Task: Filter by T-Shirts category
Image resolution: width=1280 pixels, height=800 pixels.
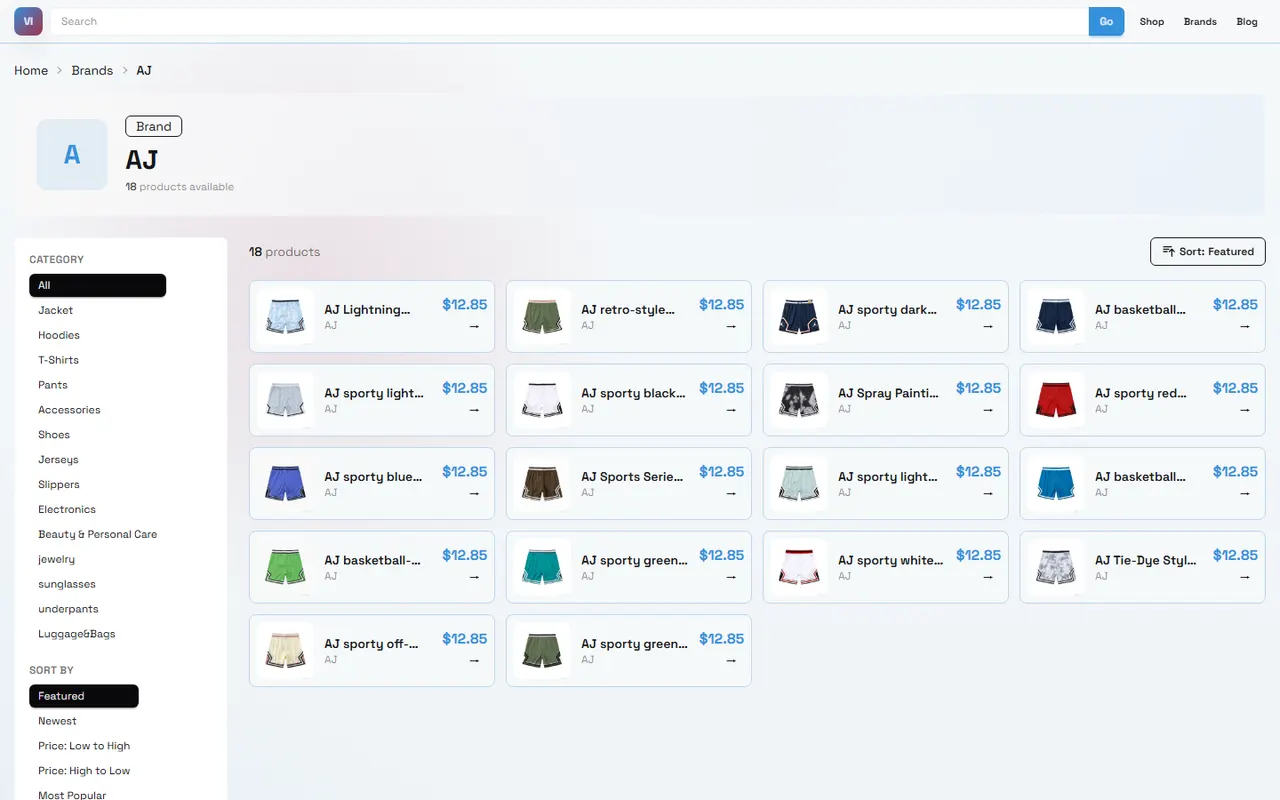Action: coord(97,360)
